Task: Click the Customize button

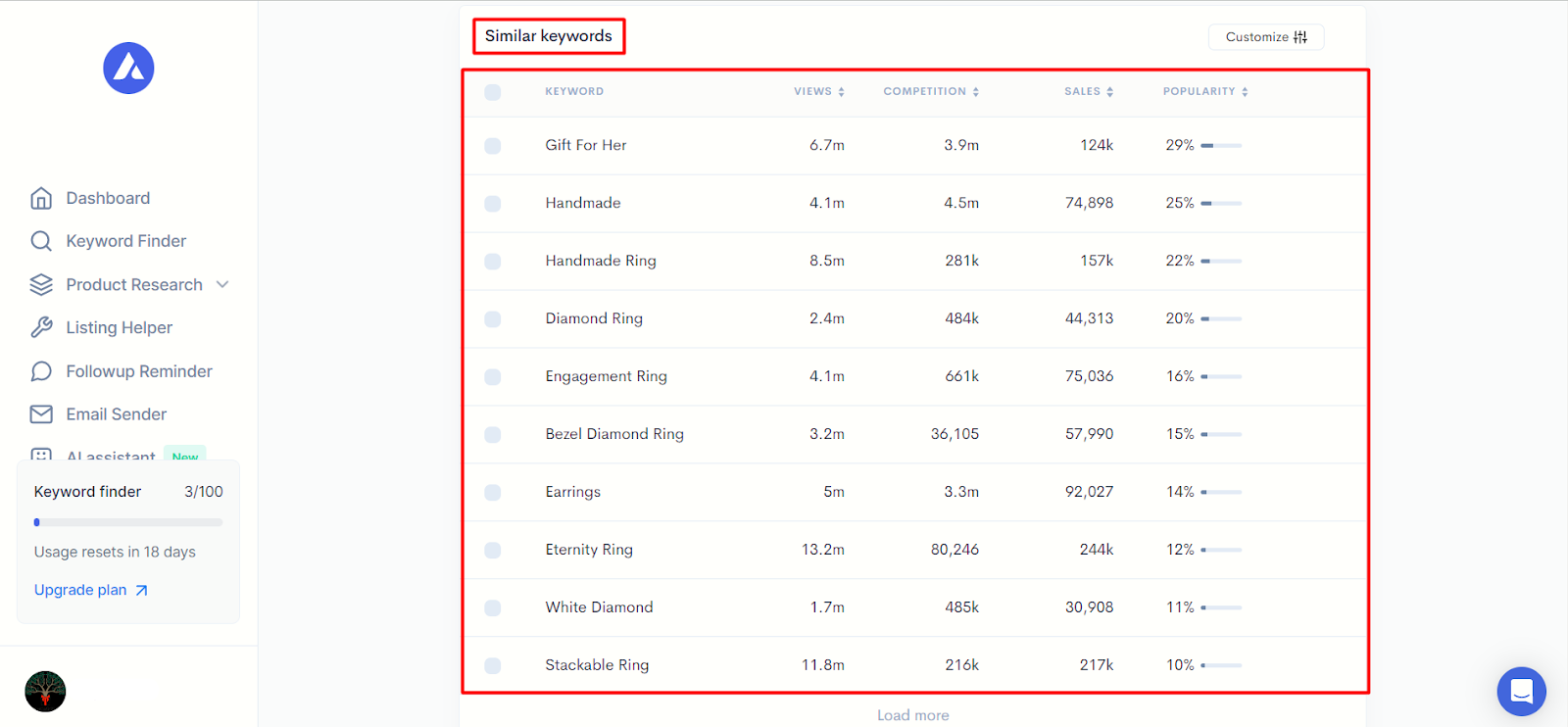Action: click(x=1266, y=37)
